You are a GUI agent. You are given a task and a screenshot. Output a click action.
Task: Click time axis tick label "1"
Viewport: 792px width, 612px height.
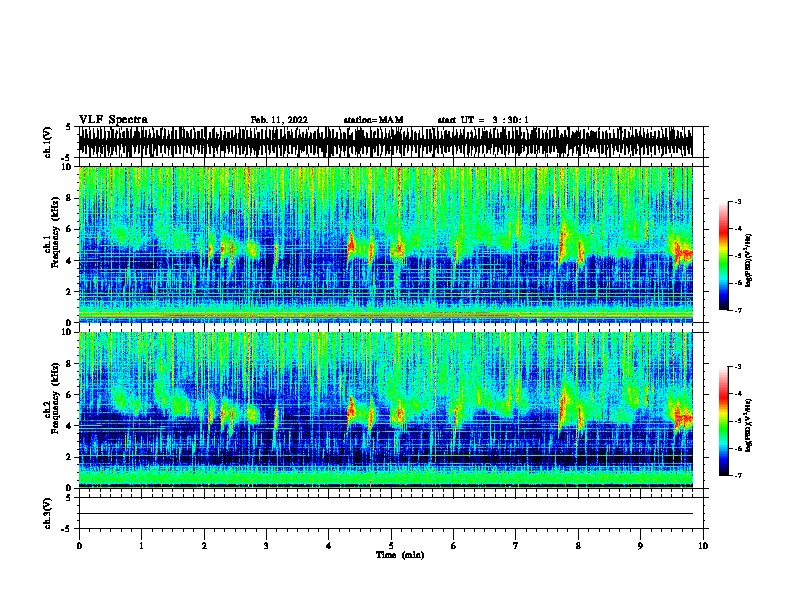click(141, 546)
